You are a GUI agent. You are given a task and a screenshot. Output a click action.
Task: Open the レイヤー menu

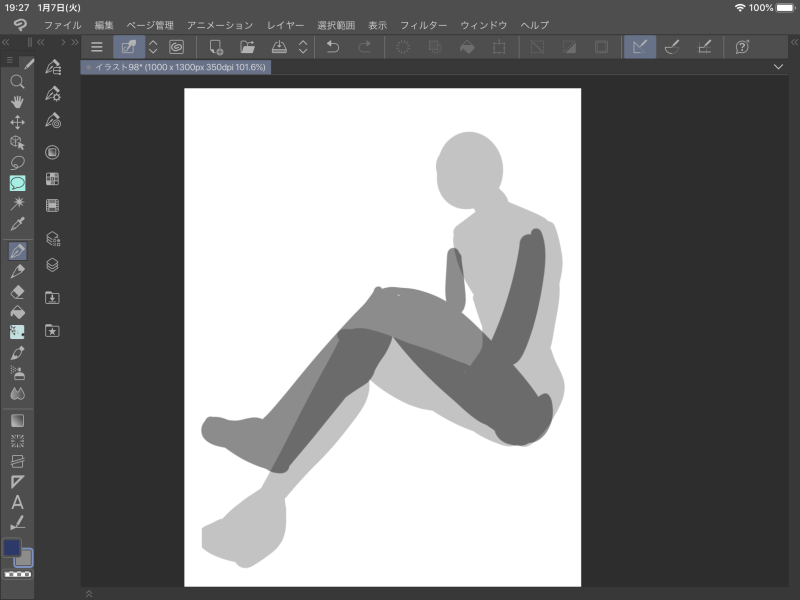coord(286,24)
